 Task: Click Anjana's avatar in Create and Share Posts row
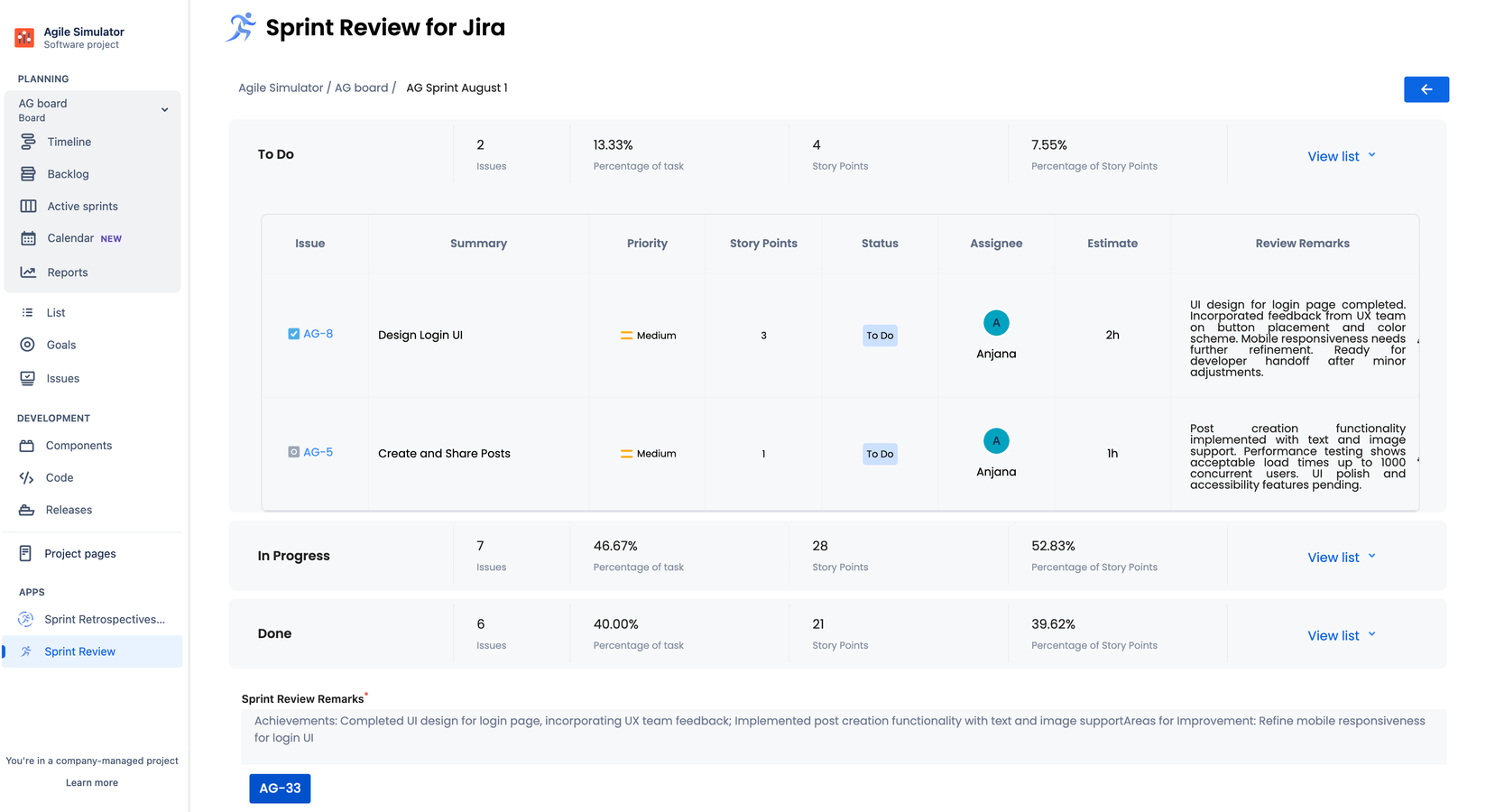(x=996, y=441)
